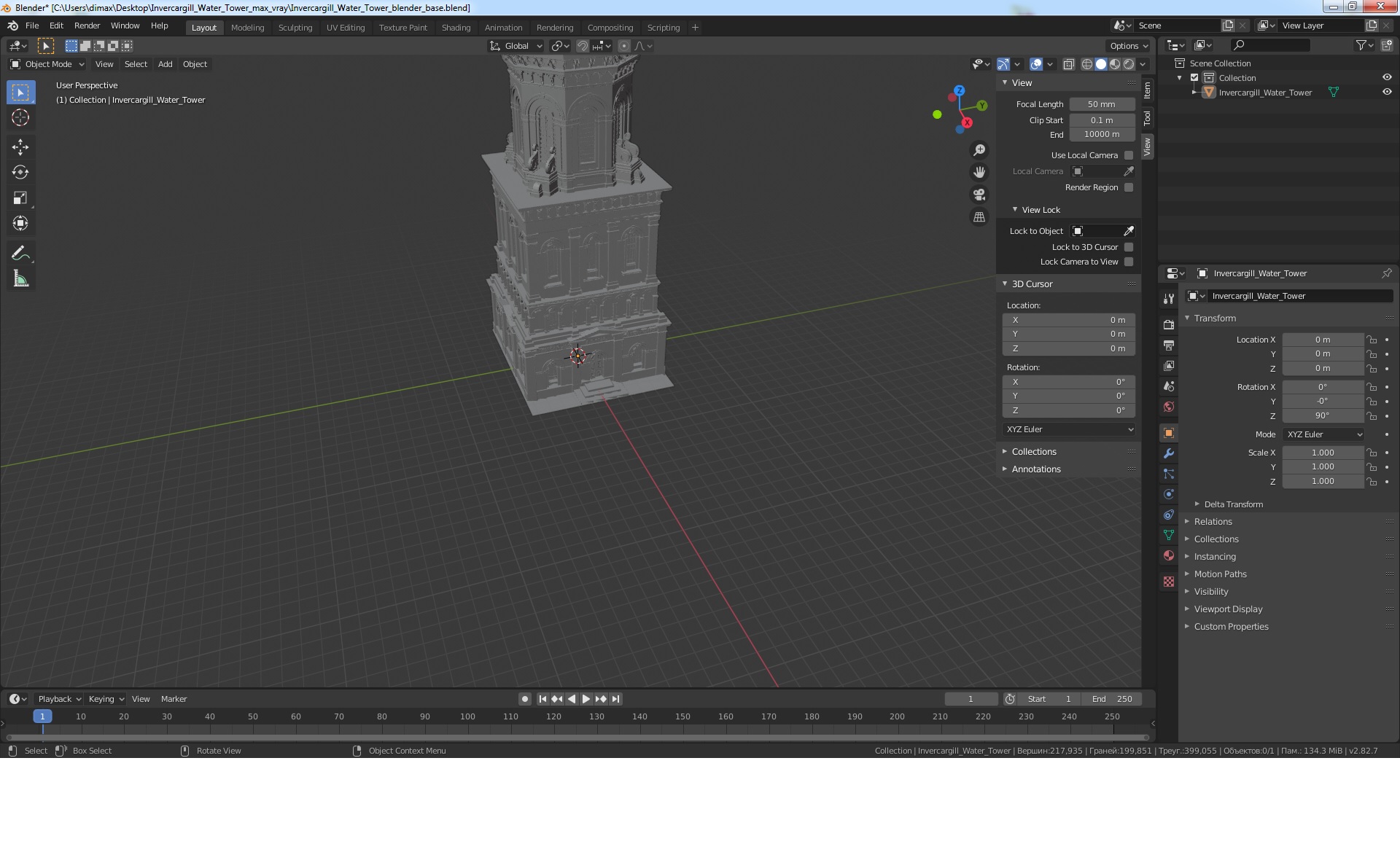Toggle Location X lock icon

point(1372,340)
